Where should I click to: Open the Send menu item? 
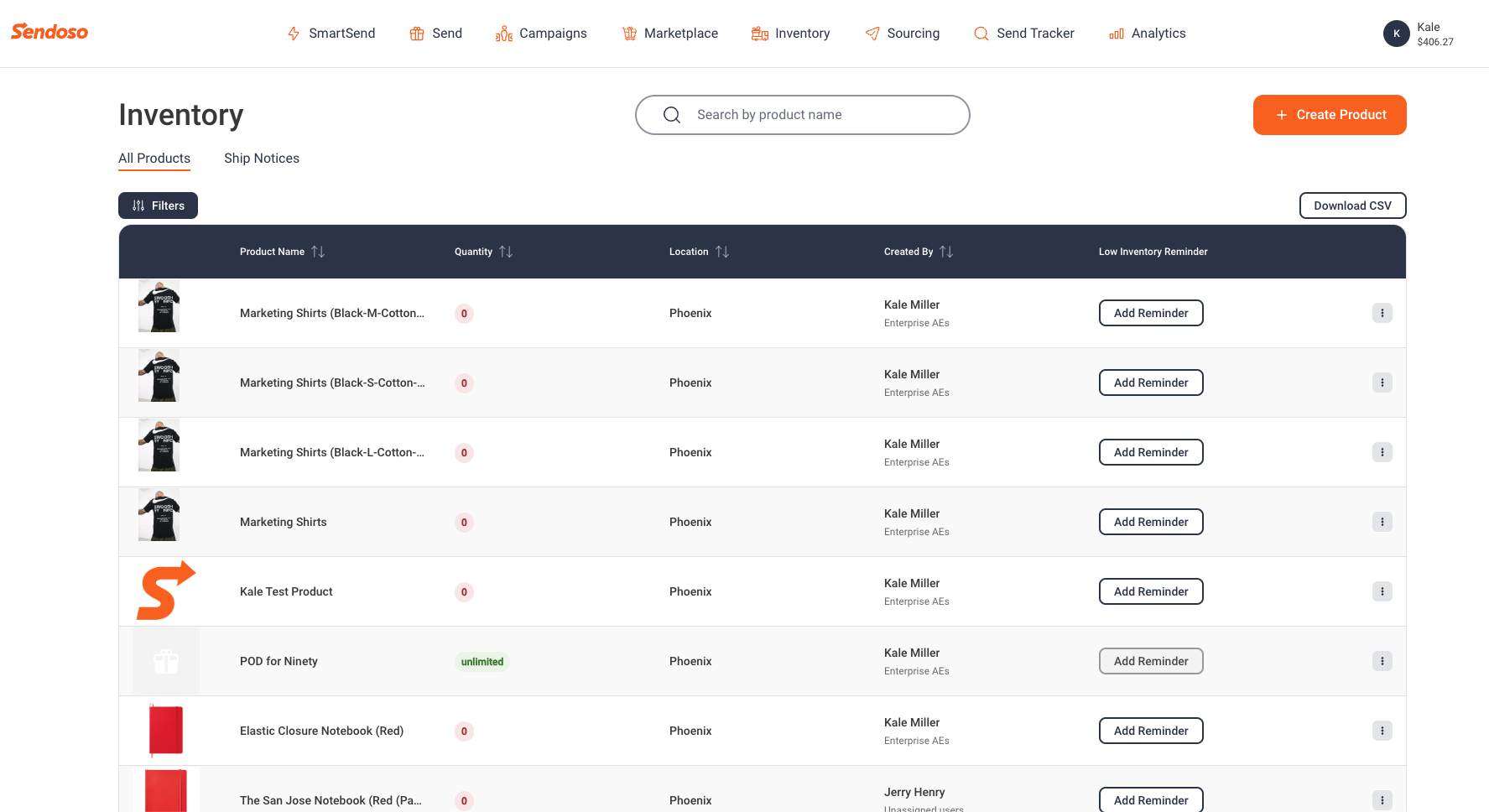point(435,34)
